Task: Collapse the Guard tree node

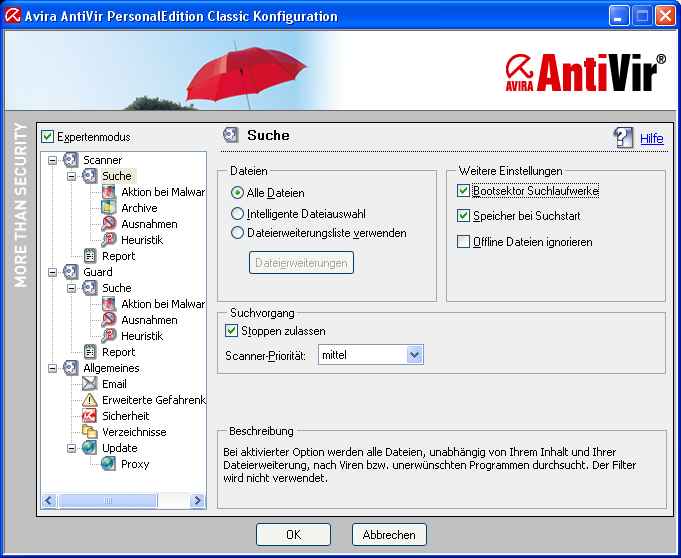Action: point(52,272)
